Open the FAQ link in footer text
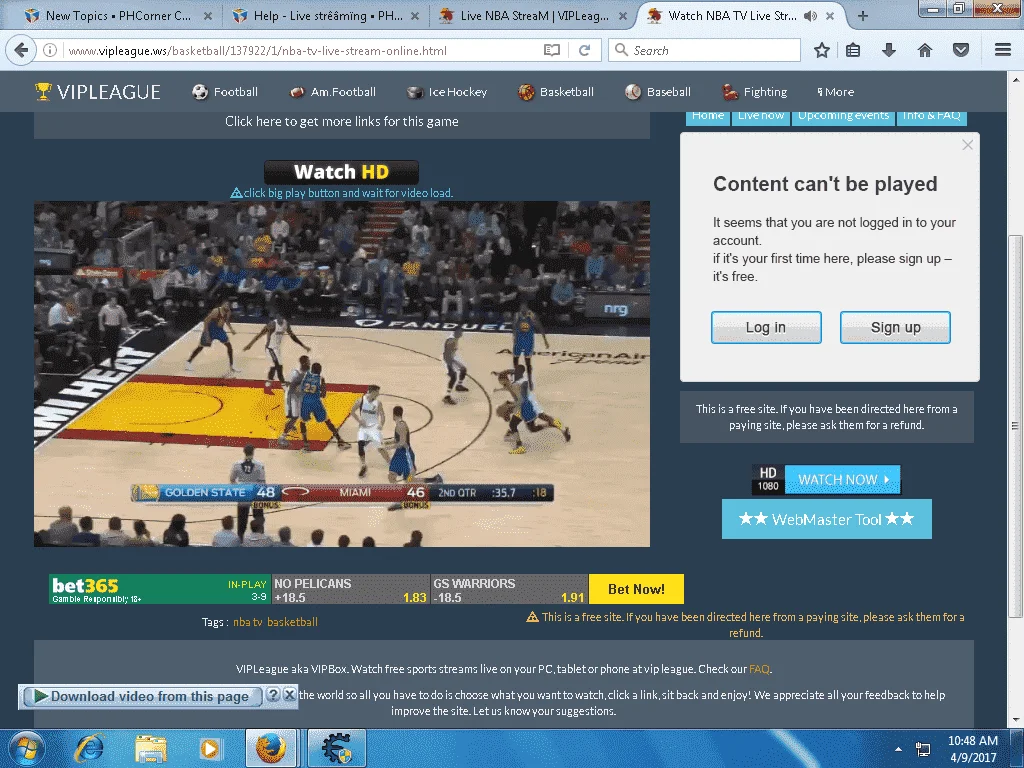Screen dimensions: 1024x768 pyautogui.click(x=759, y=669)
